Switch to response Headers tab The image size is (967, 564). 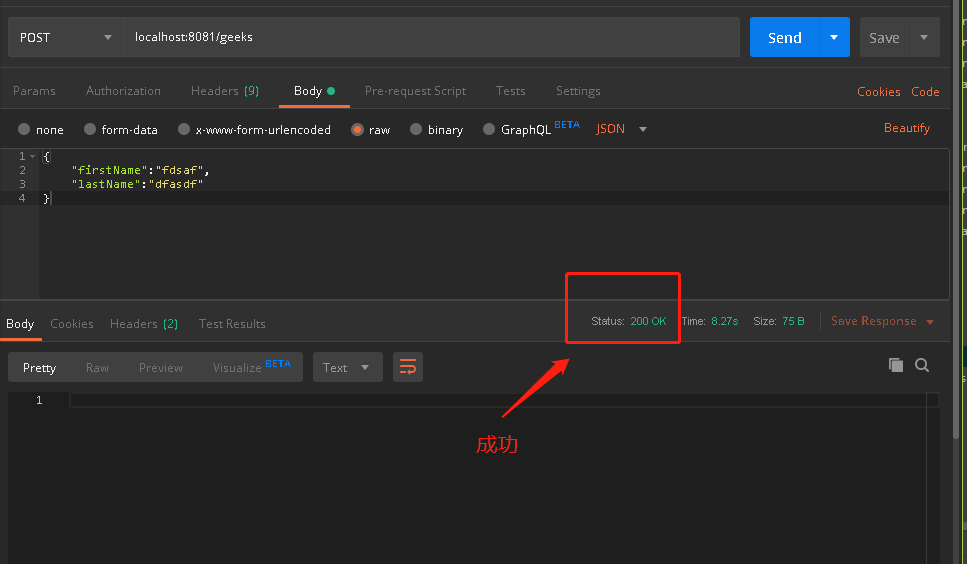(143, 324)
